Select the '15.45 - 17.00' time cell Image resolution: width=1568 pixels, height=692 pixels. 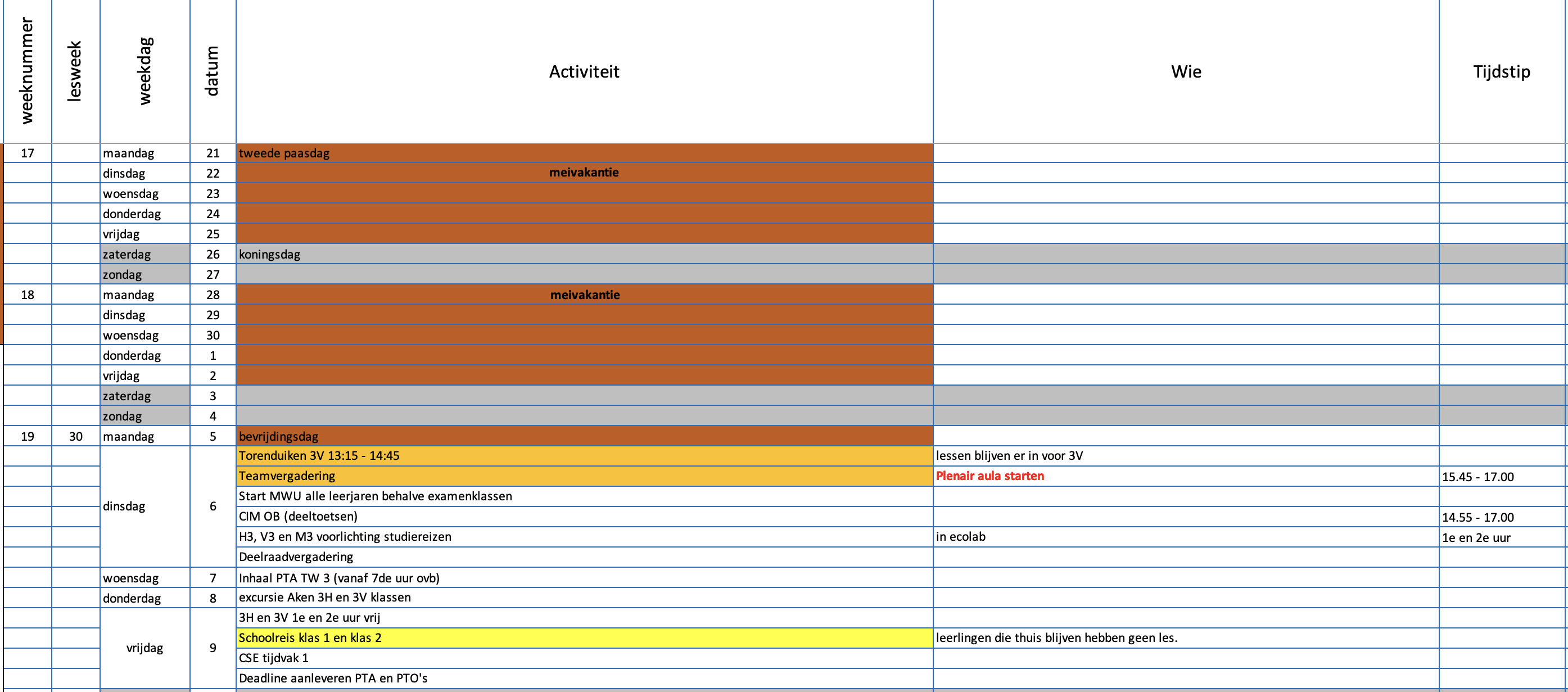pyautogui.click(x=1503, y=476)
